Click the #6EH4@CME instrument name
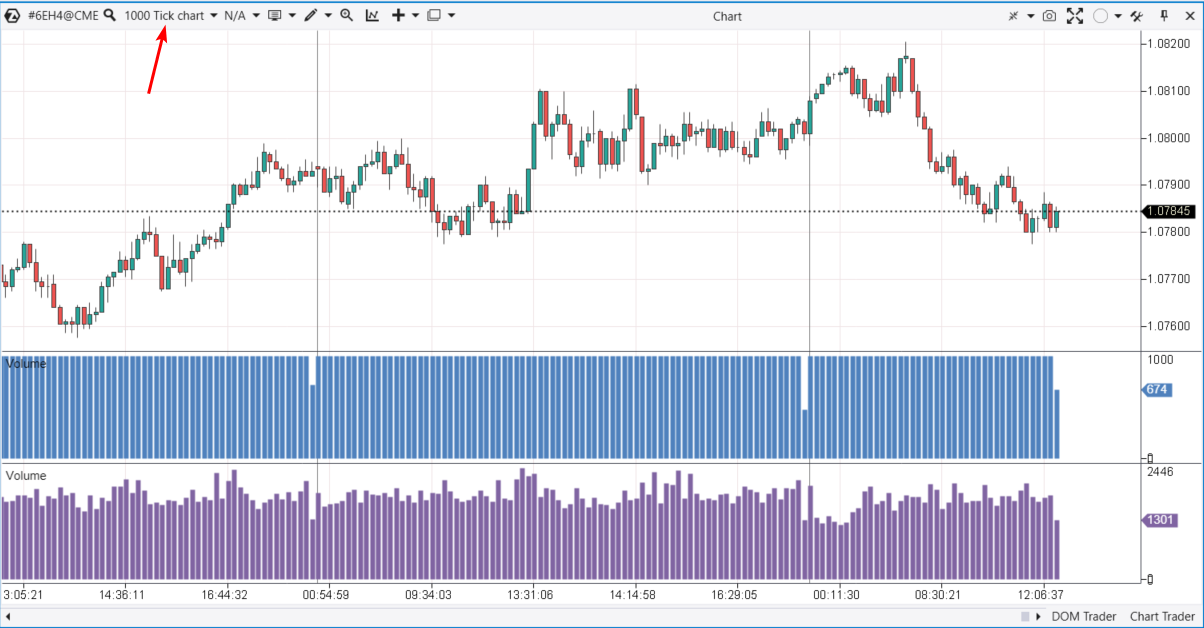Screen dimensions: 1204x628 [63, 16]
